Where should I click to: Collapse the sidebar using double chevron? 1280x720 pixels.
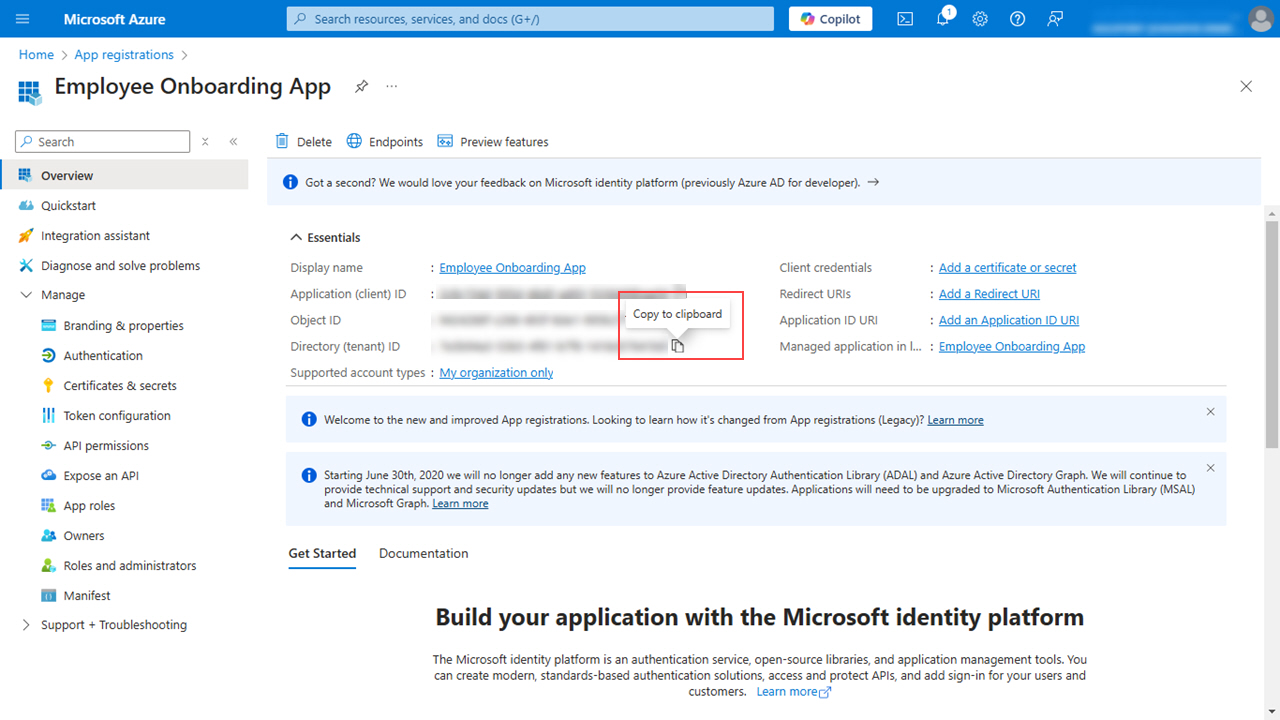233,142
